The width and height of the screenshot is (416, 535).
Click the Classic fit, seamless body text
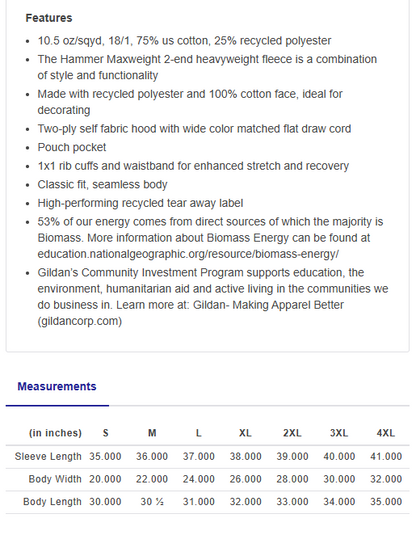[x=102, y=185]
